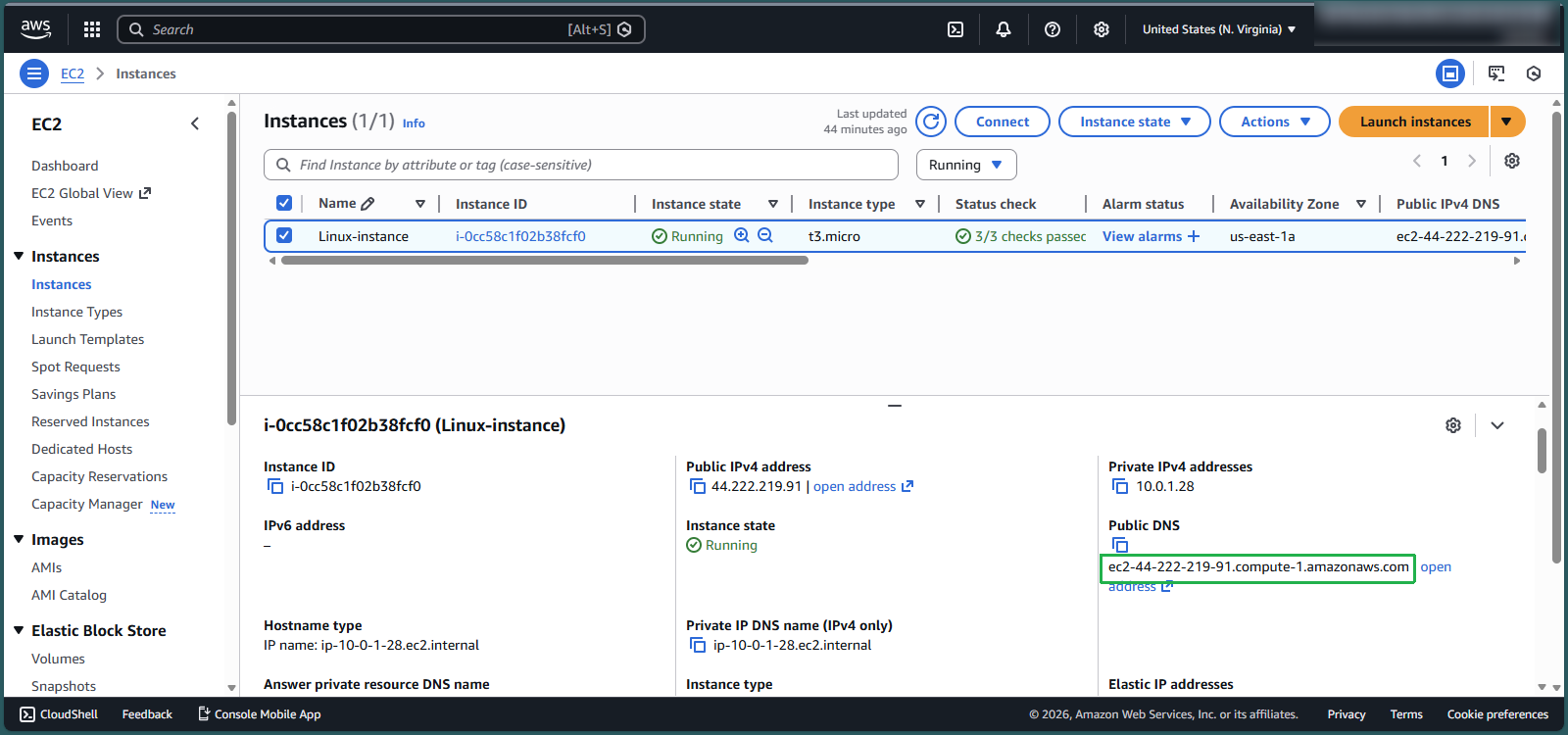Click the Connect button
Image resolution: width=1568 pixels, height=735 pixels.
(x=1003, y=122)
